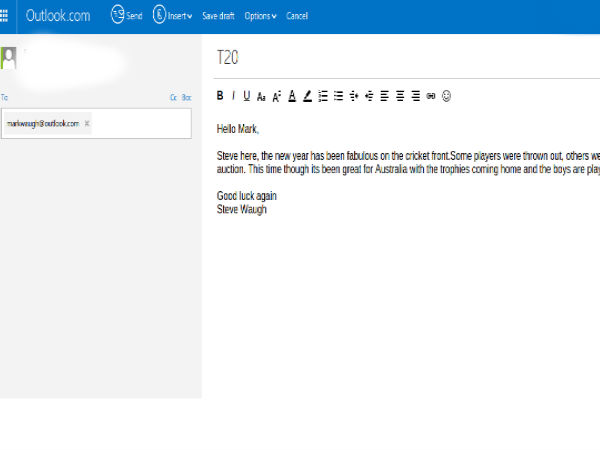Change font size with the A icon
600x450 pixels.
[276, 96]
